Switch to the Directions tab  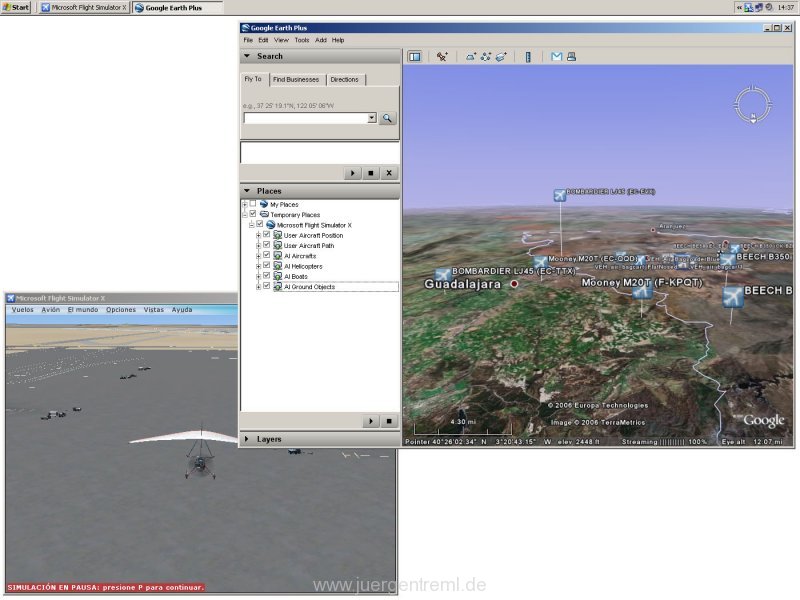(344, 80)
